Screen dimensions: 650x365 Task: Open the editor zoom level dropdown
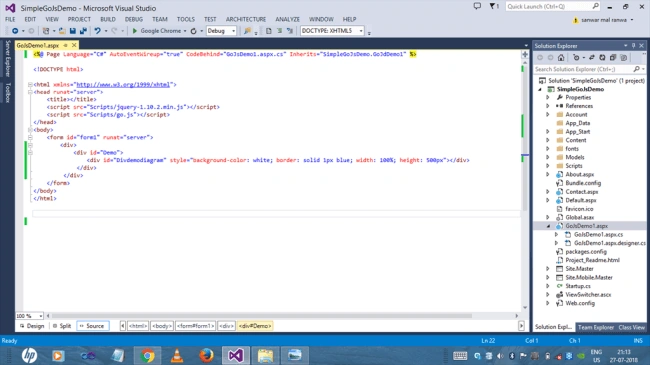click(x=41, y=316)
